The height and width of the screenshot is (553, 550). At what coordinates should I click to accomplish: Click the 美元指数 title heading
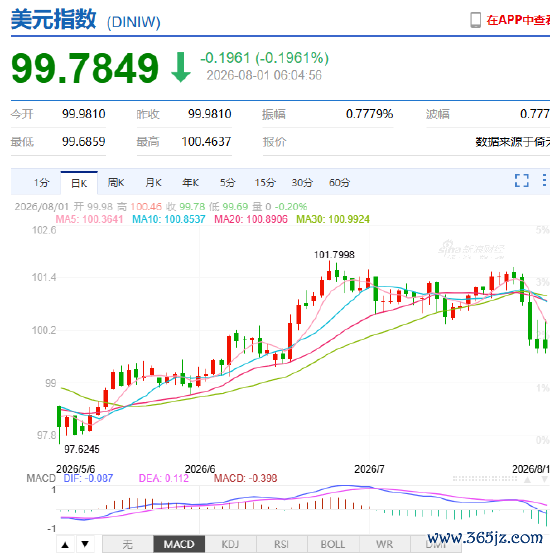click(x=53, y=19)
